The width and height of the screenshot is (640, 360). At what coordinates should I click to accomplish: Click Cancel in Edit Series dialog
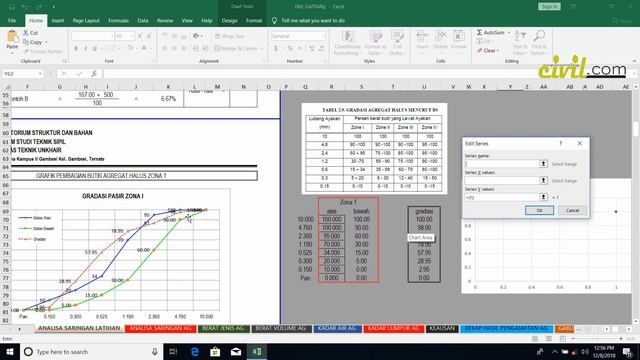(572, 210)
